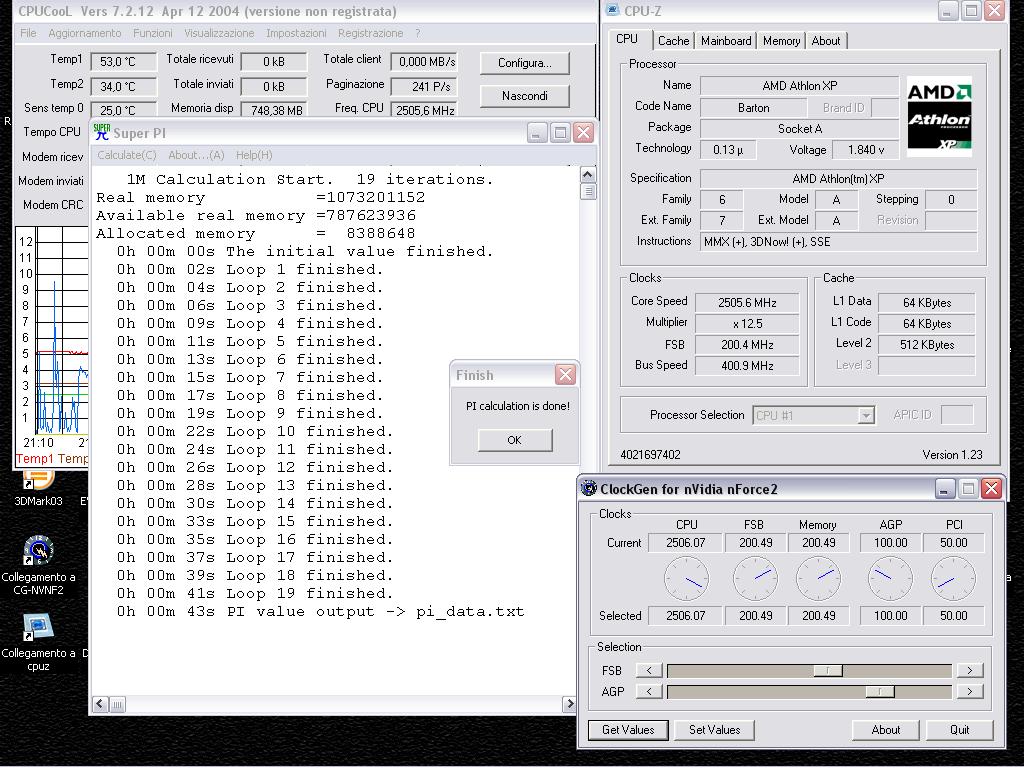Close the Super PI window
Image resolution: width=1024 pixels, height=768 pixels.
click(x=583, y=133)
